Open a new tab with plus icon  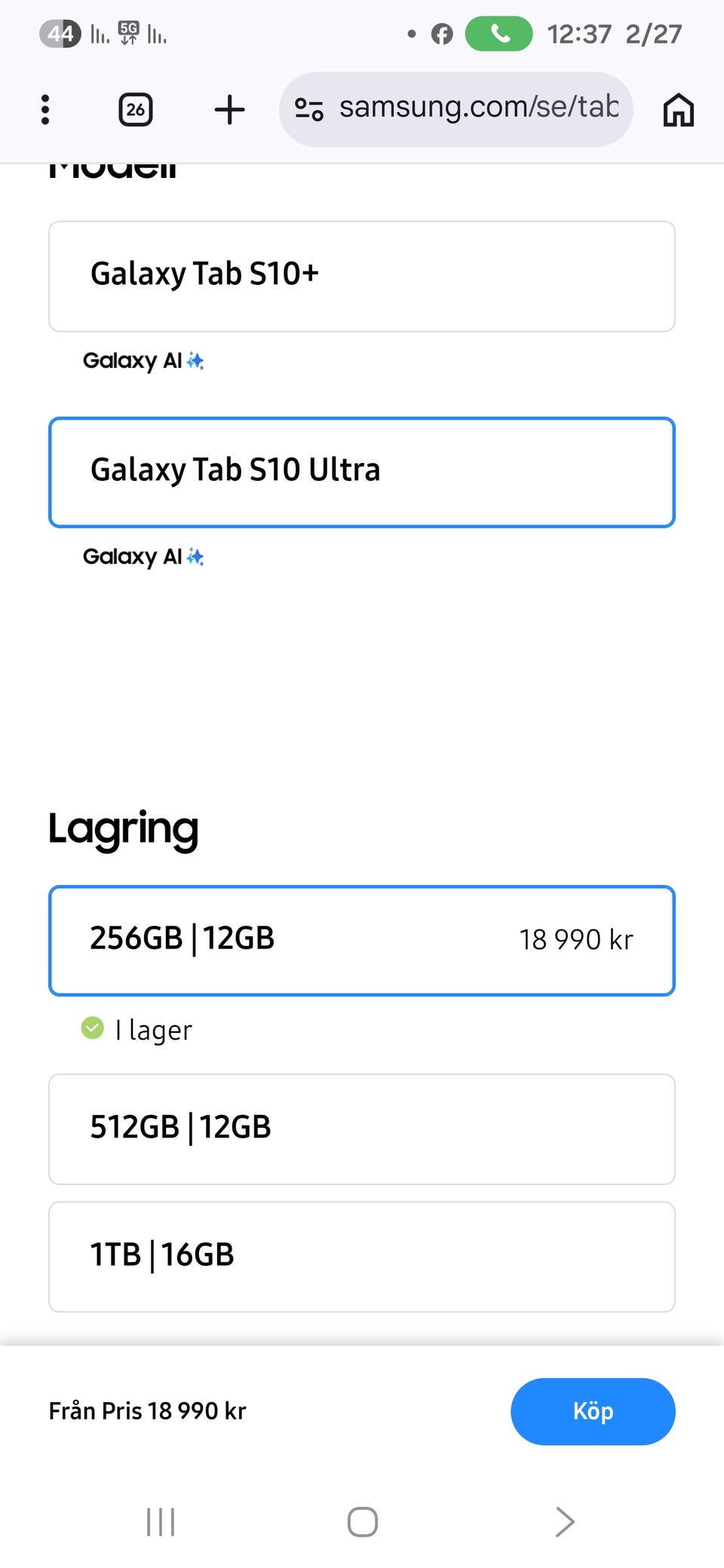[229, 110]
